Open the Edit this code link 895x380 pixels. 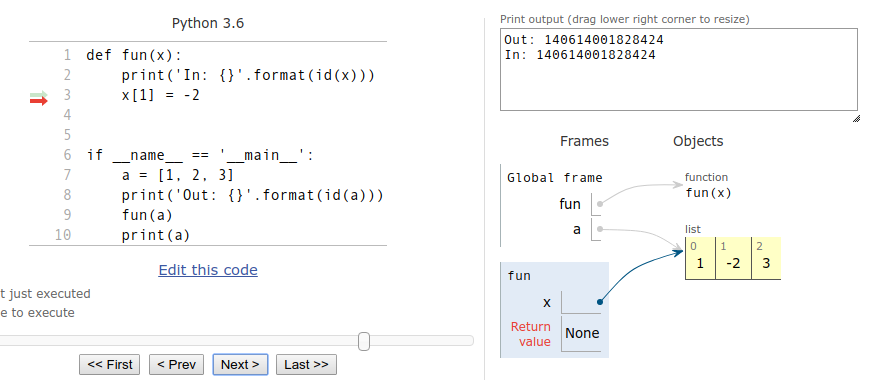pyautogui.click(x=208, y=270)
